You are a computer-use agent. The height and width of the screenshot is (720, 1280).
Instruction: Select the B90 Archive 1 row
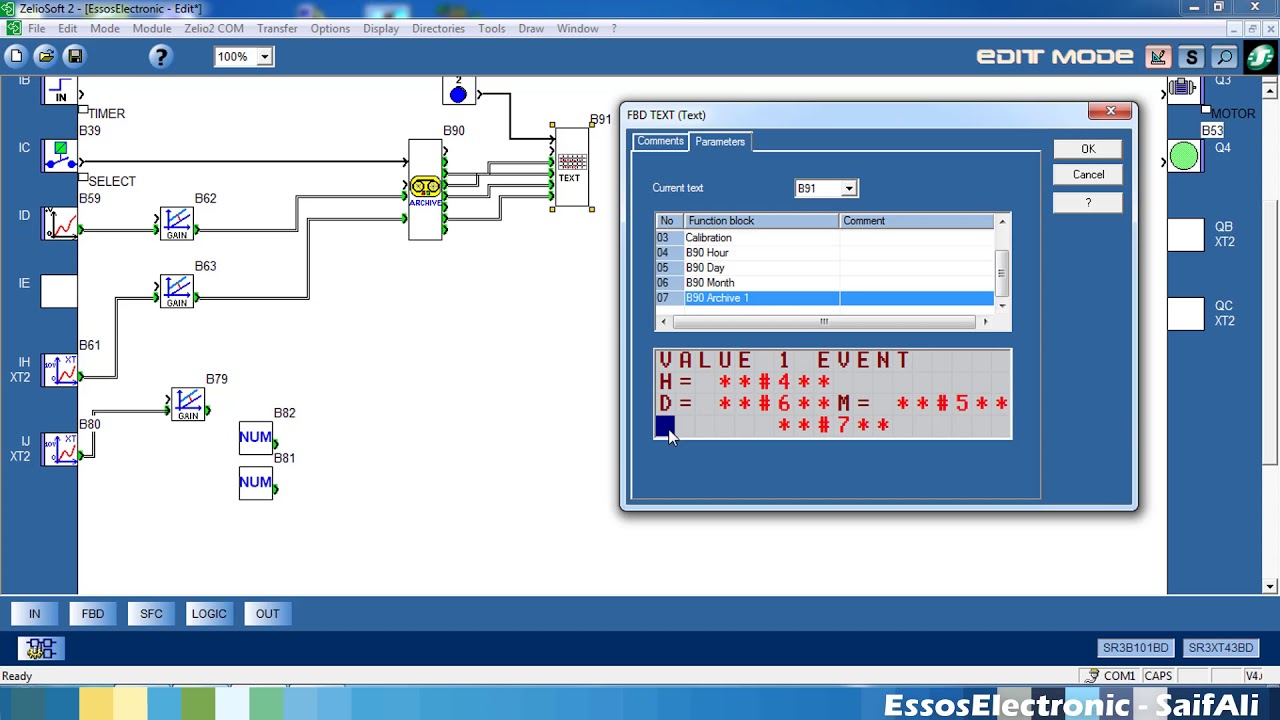tap(824, 298)
